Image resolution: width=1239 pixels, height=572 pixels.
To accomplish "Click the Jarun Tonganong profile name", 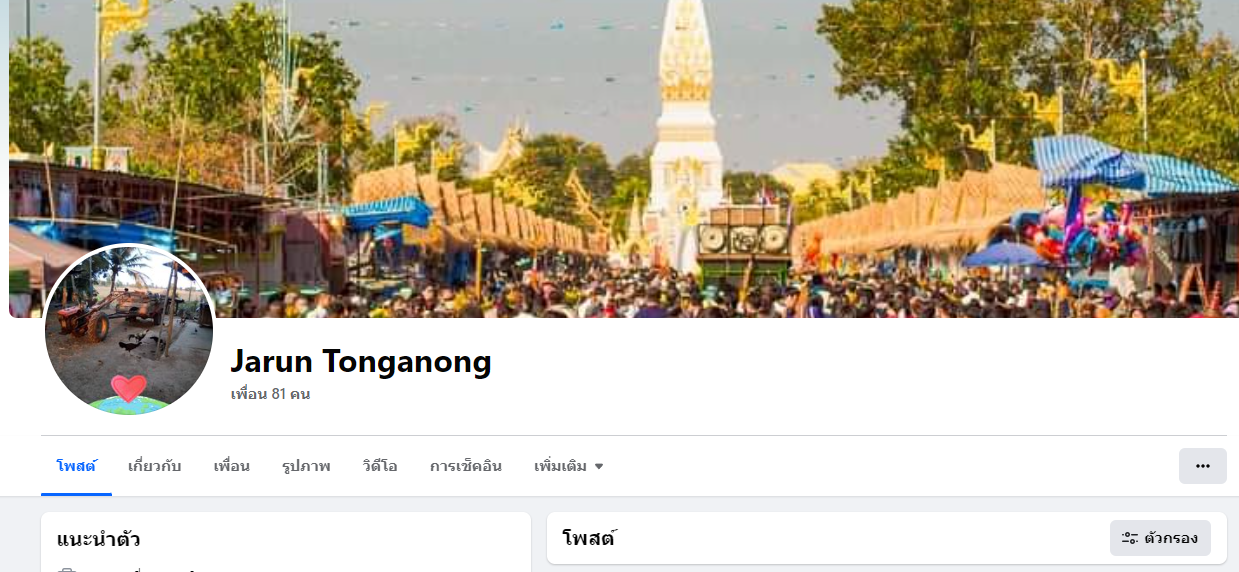I will pyautogui.click(x=361, y=361).
